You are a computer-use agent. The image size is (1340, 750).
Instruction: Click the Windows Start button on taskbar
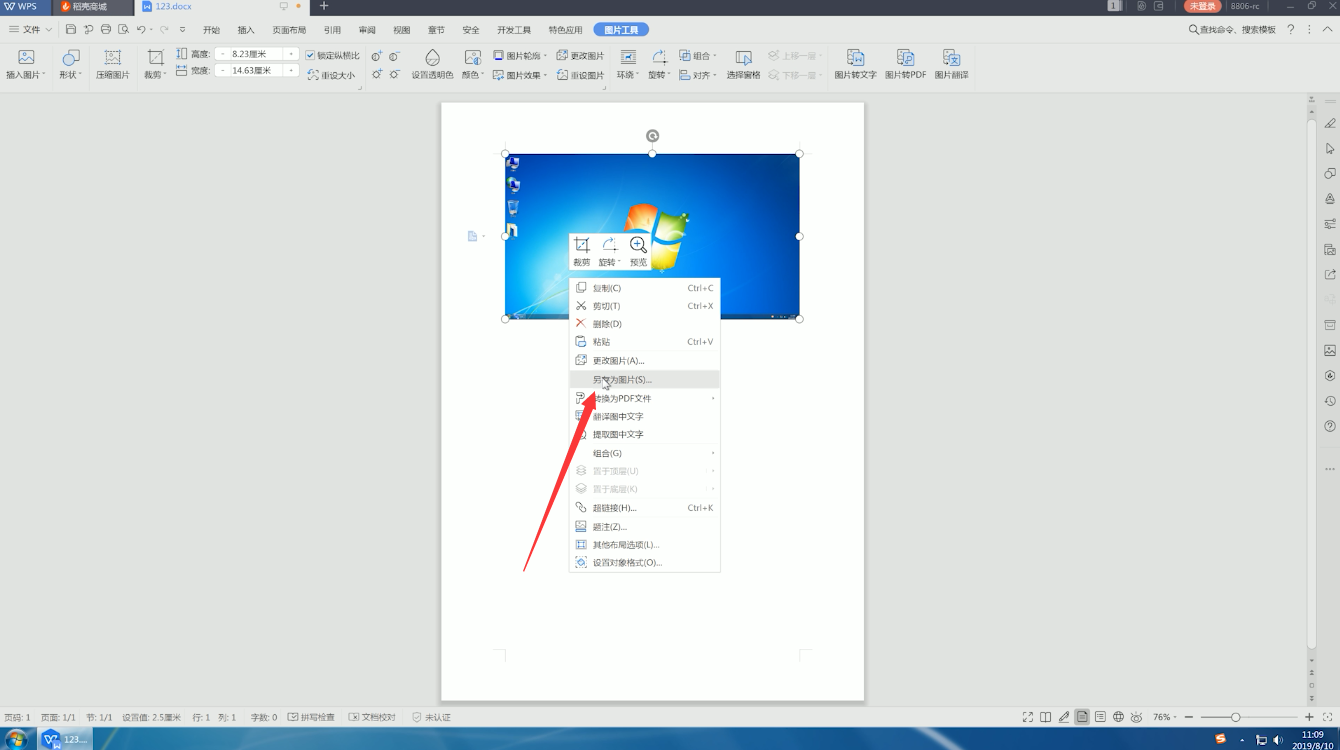[17, 739]
